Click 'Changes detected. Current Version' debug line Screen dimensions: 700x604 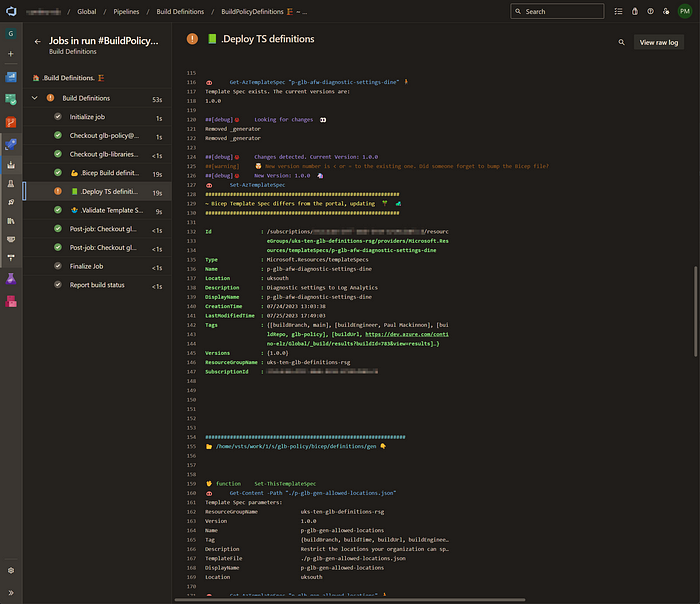coord(316,157)
